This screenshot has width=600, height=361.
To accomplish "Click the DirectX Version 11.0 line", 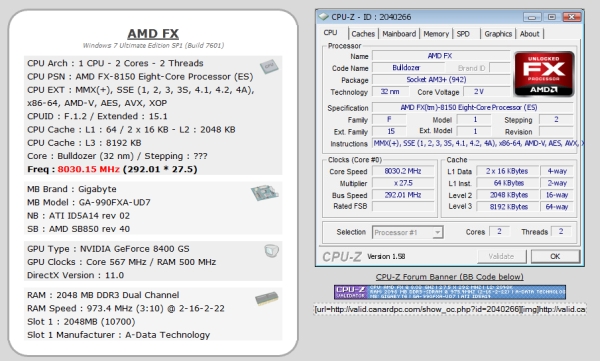I will coord(75,275).
